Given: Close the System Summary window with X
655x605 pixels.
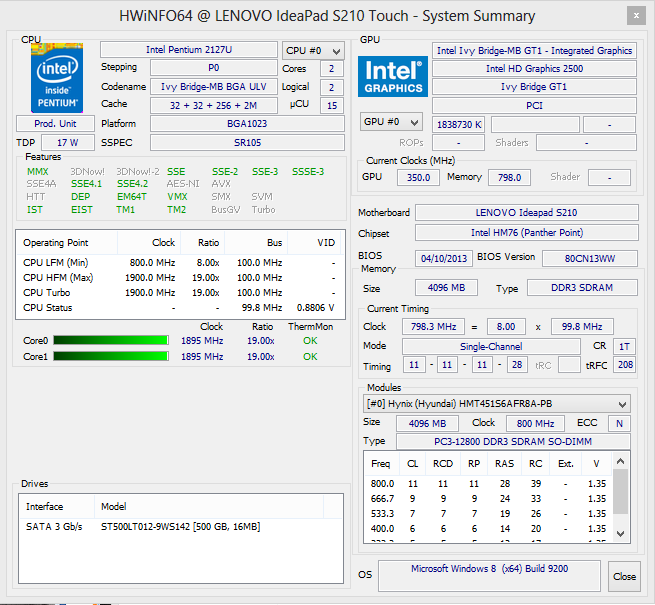Looking at the screenshot, I should point(636,15).
